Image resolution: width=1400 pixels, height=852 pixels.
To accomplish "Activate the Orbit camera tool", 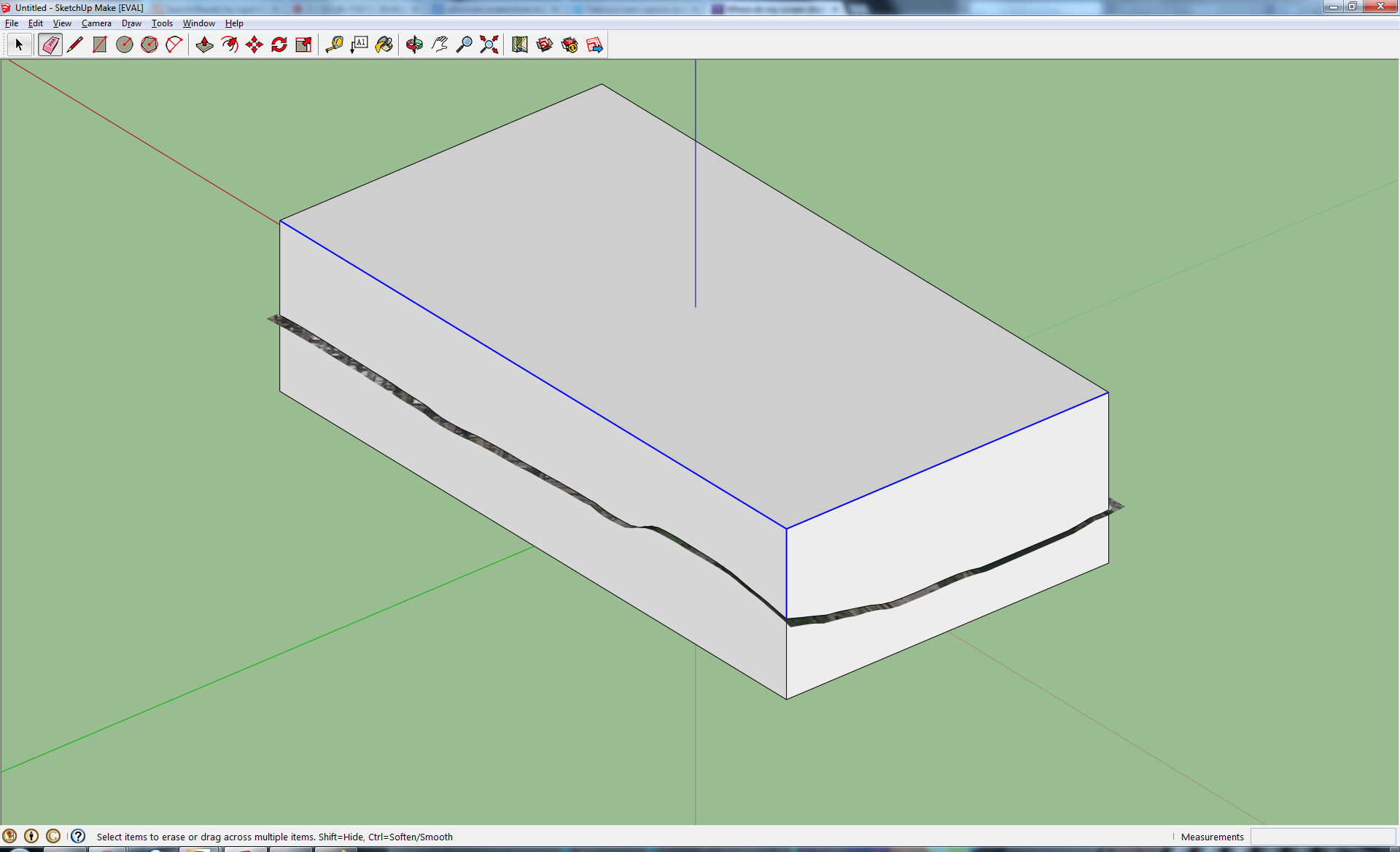I will [415, 45].
